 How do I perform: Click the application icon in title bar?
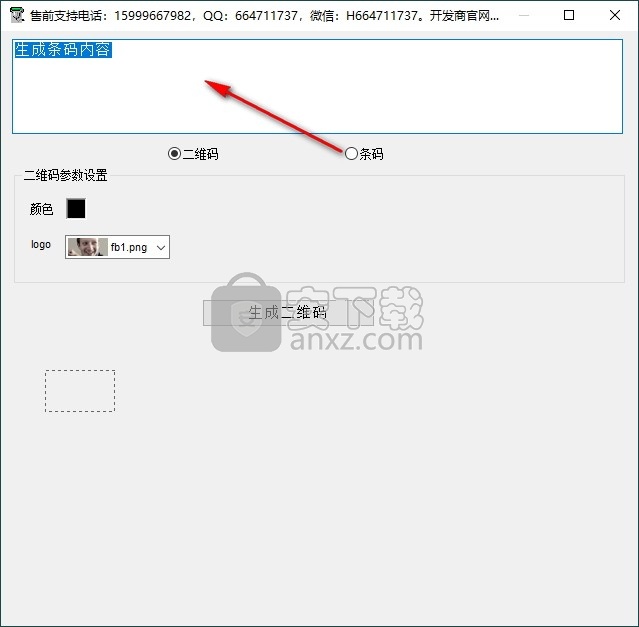[17, 15]
